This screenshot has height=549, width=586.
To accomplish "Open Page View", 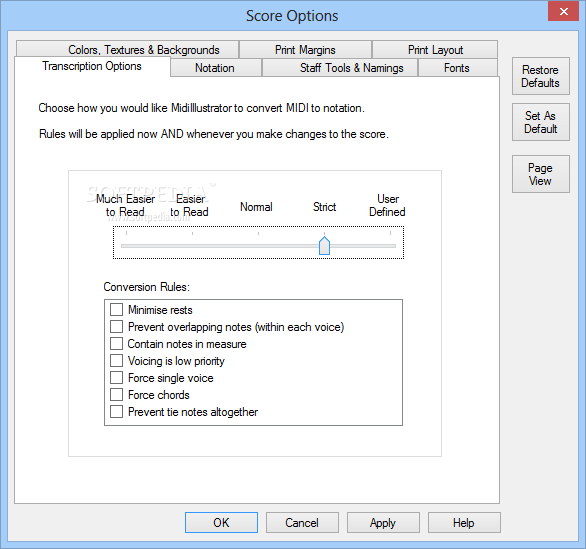I will [x=540, y=174].
